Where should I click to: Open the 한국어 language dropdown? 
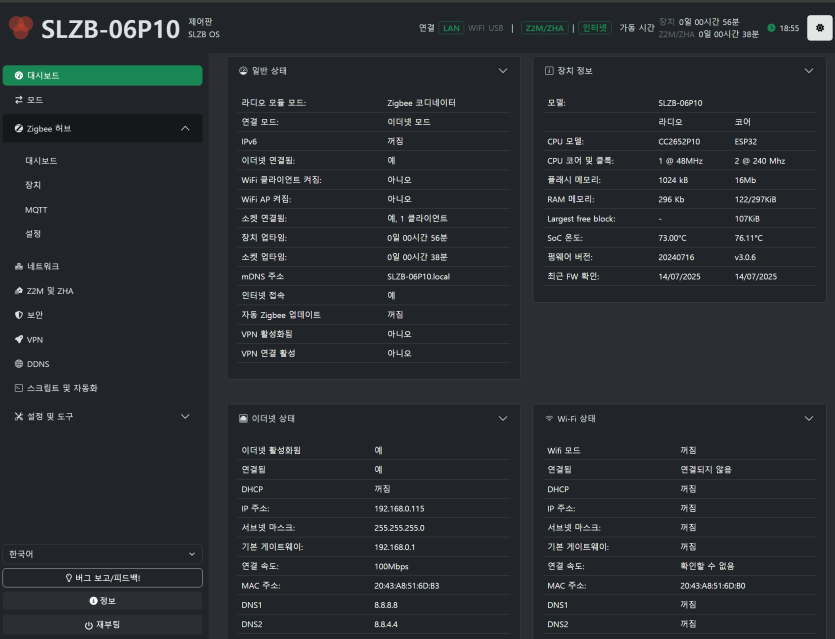pos(102,554)
